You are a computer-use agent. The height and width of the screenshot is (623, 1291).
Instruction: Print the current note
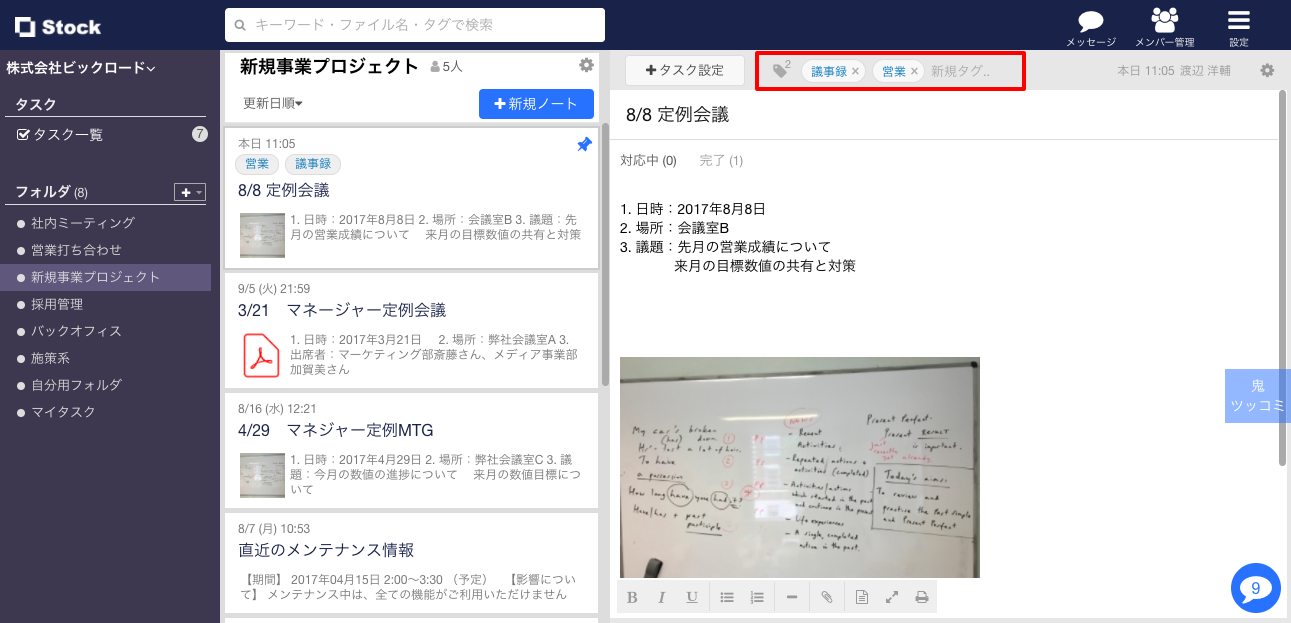tap(921, 596)
